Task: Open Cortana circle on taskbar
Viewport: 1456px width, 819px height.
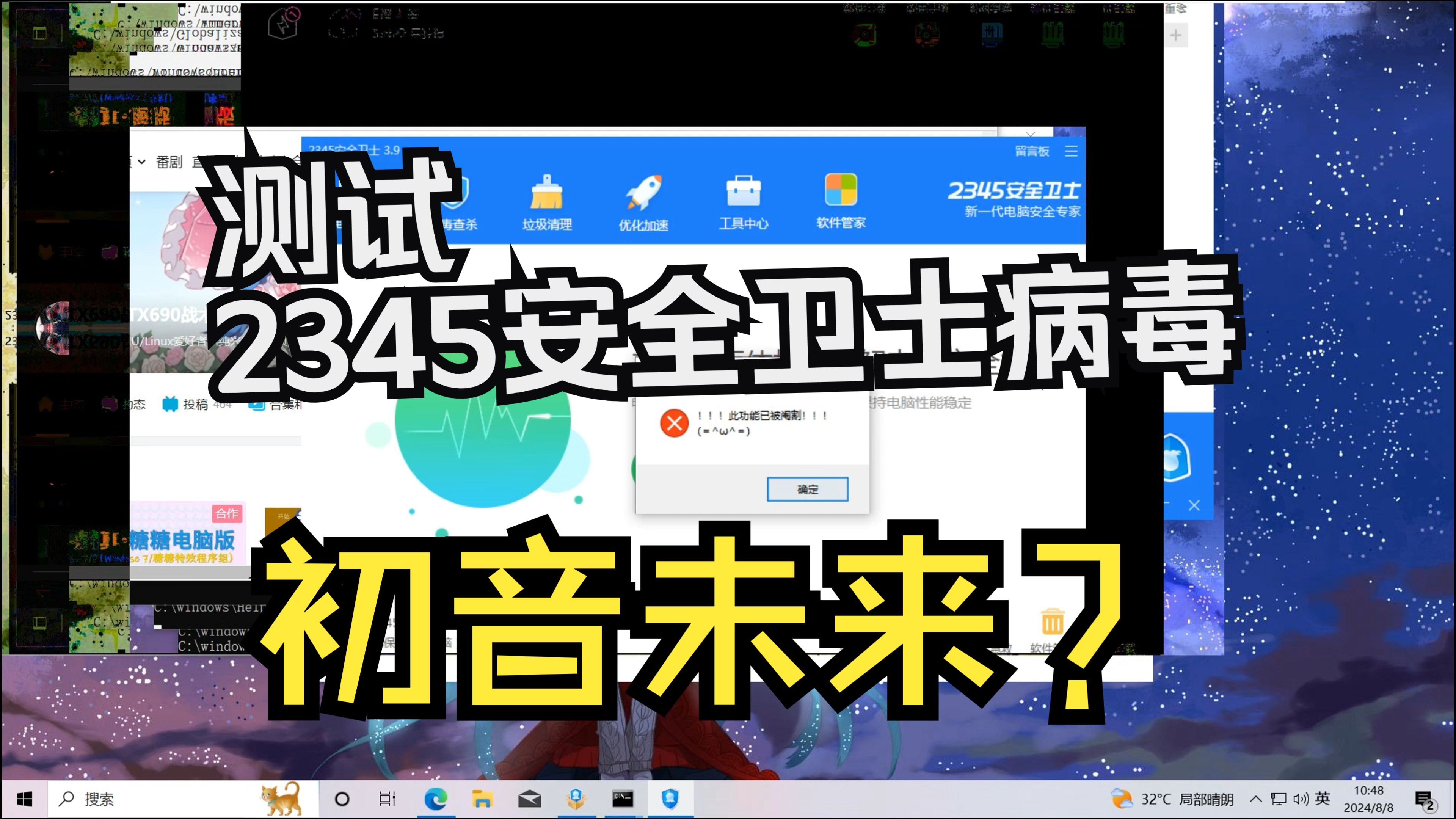Action: (x=342, y=799)
